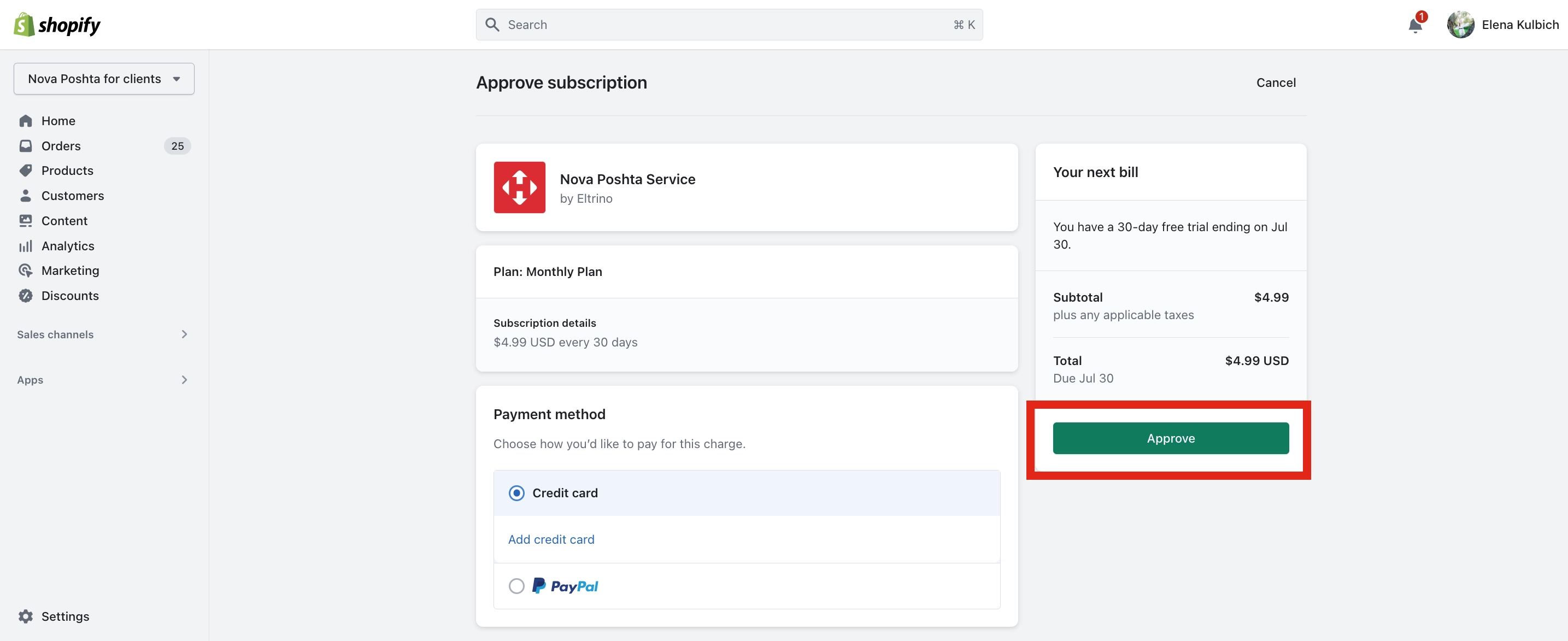1568x641 pixels.
Task: Select the PayPal radio button
Action: click(x=516, y=586)
